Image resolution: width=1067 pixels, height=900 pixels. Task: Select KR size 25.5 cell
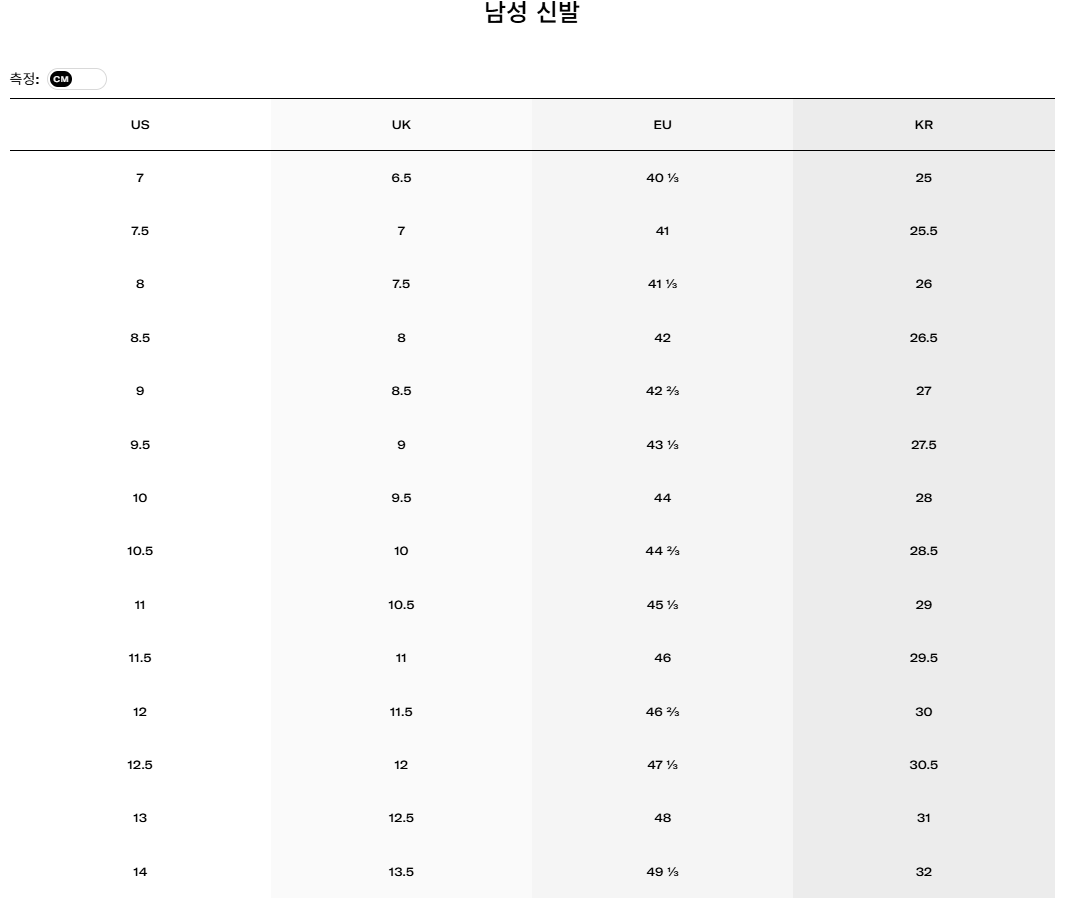click(x=924, y=231)
